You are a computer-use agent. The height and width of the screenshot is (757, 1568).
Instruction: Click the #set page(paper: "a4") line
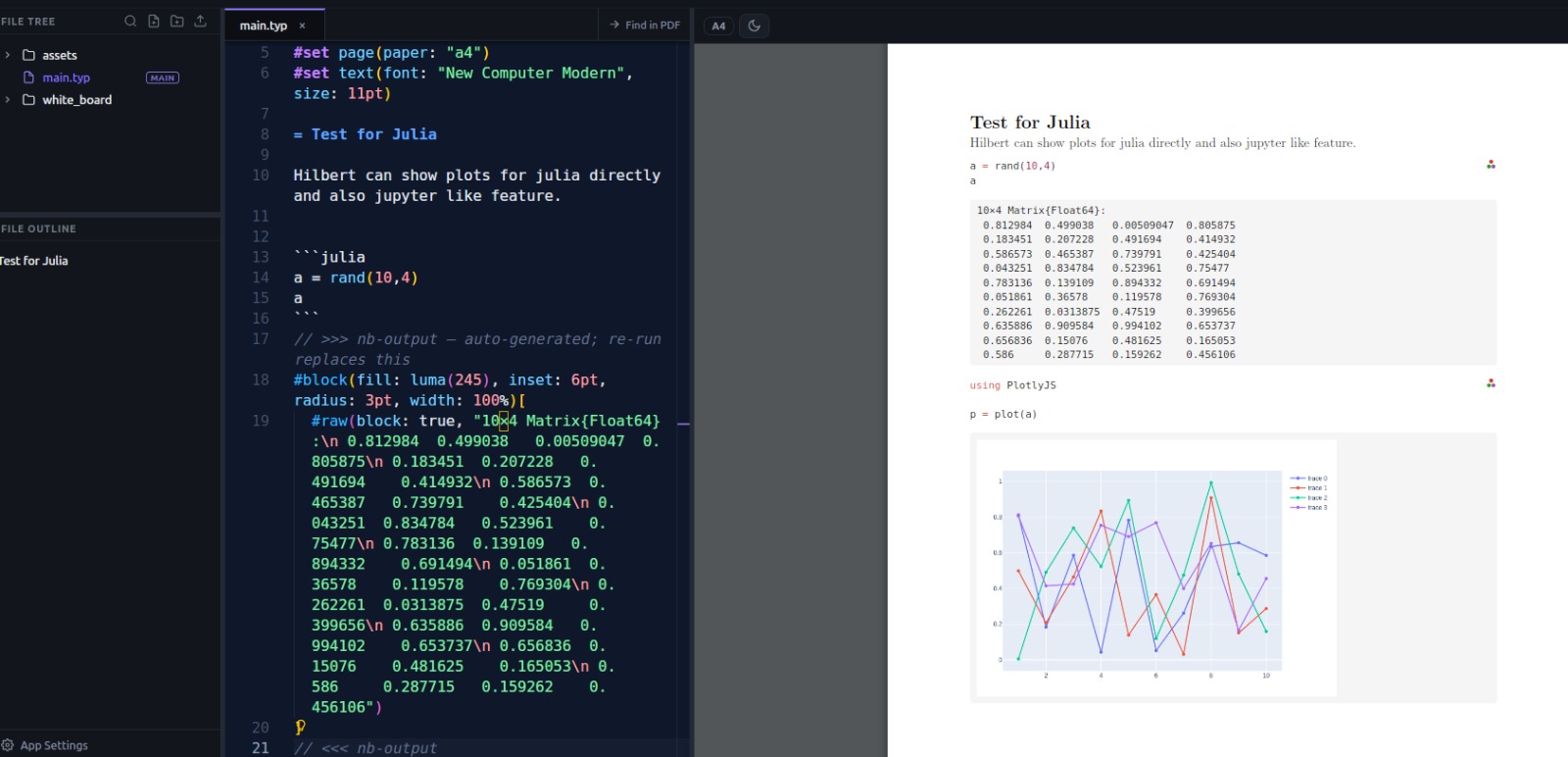point(391,52)
